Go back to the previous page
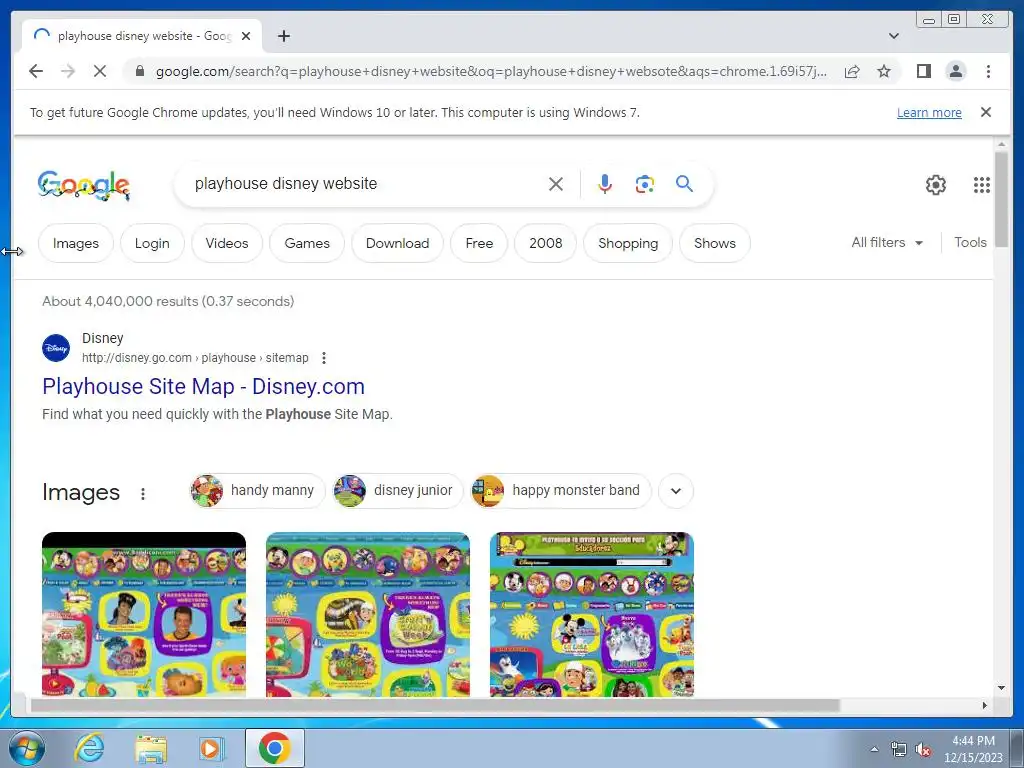1024x768 pixels. point(36,71)
